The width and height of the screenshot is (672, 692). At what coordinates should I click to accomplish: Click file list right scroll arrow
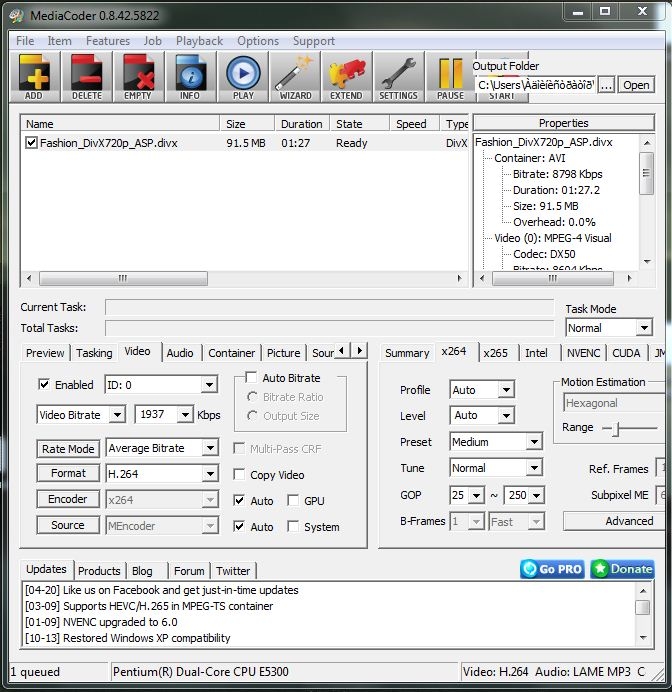(x=459, y=278)
